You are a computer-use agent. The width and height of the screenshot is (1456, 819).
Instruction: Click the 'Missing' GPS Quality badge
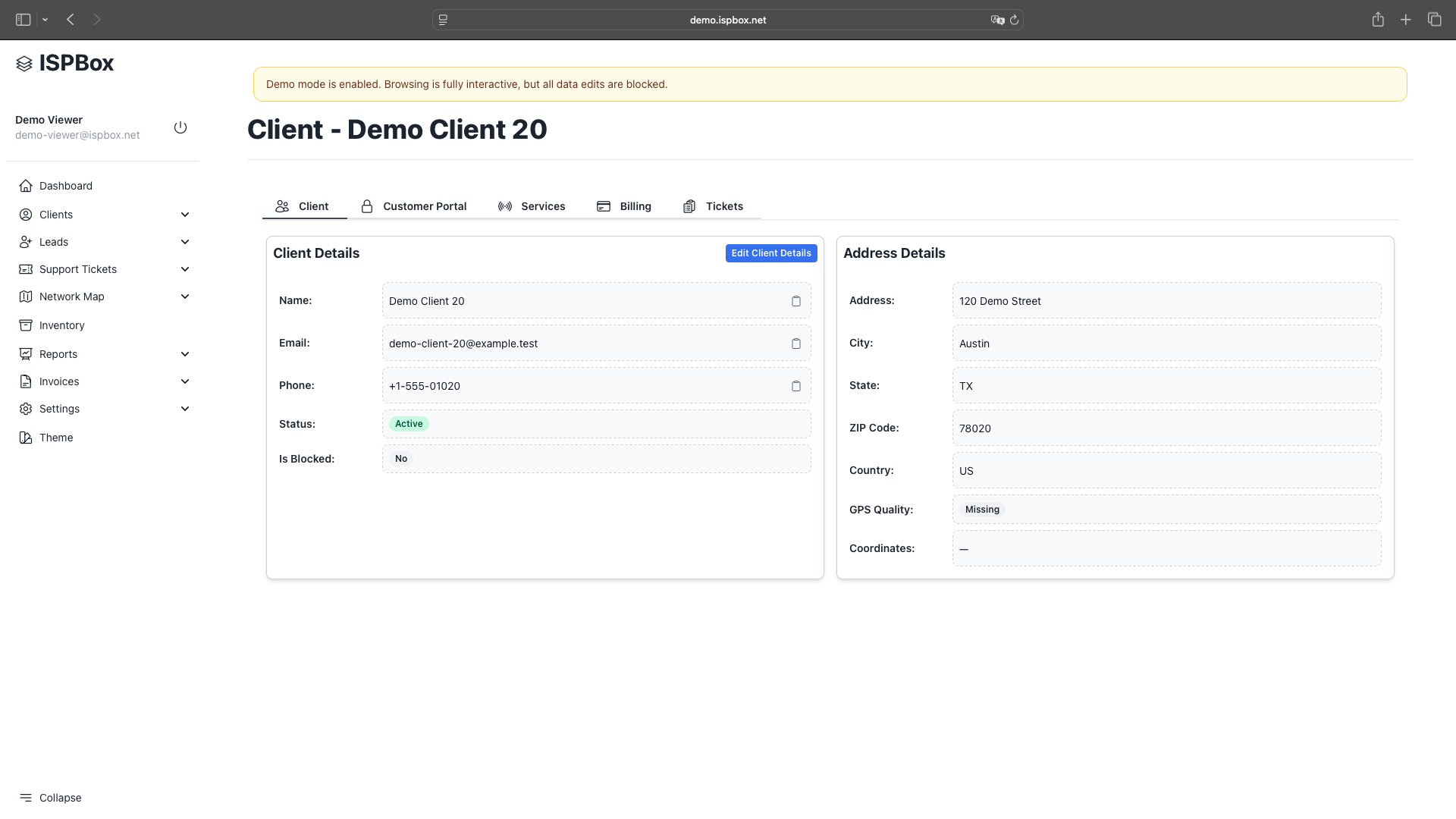coord(982,509)
